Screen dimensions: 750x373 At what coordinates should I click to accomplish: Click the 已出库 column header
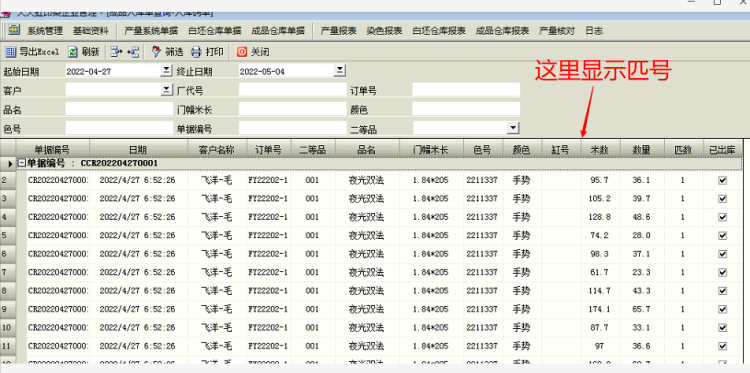point(722,149)
